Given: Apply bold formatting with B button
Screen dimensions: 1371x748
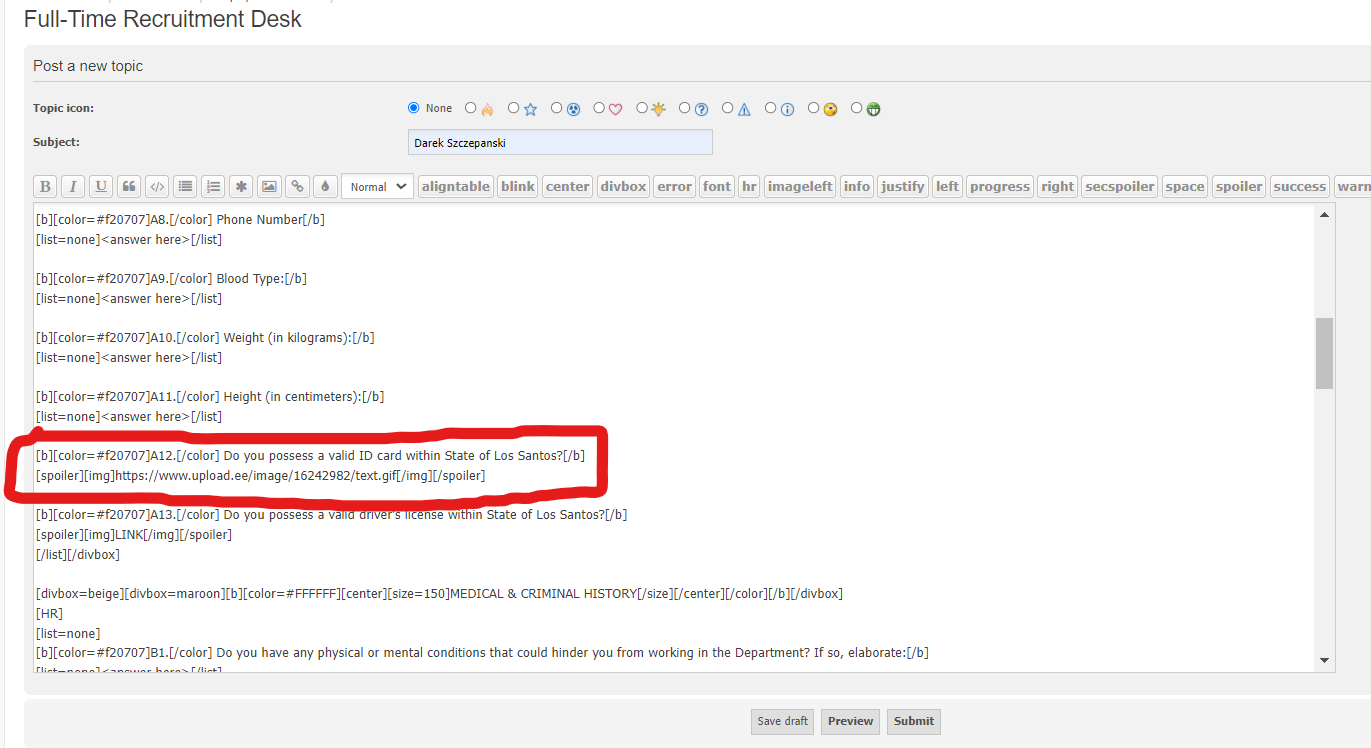Looking at the screenshot, I should 45,187.
